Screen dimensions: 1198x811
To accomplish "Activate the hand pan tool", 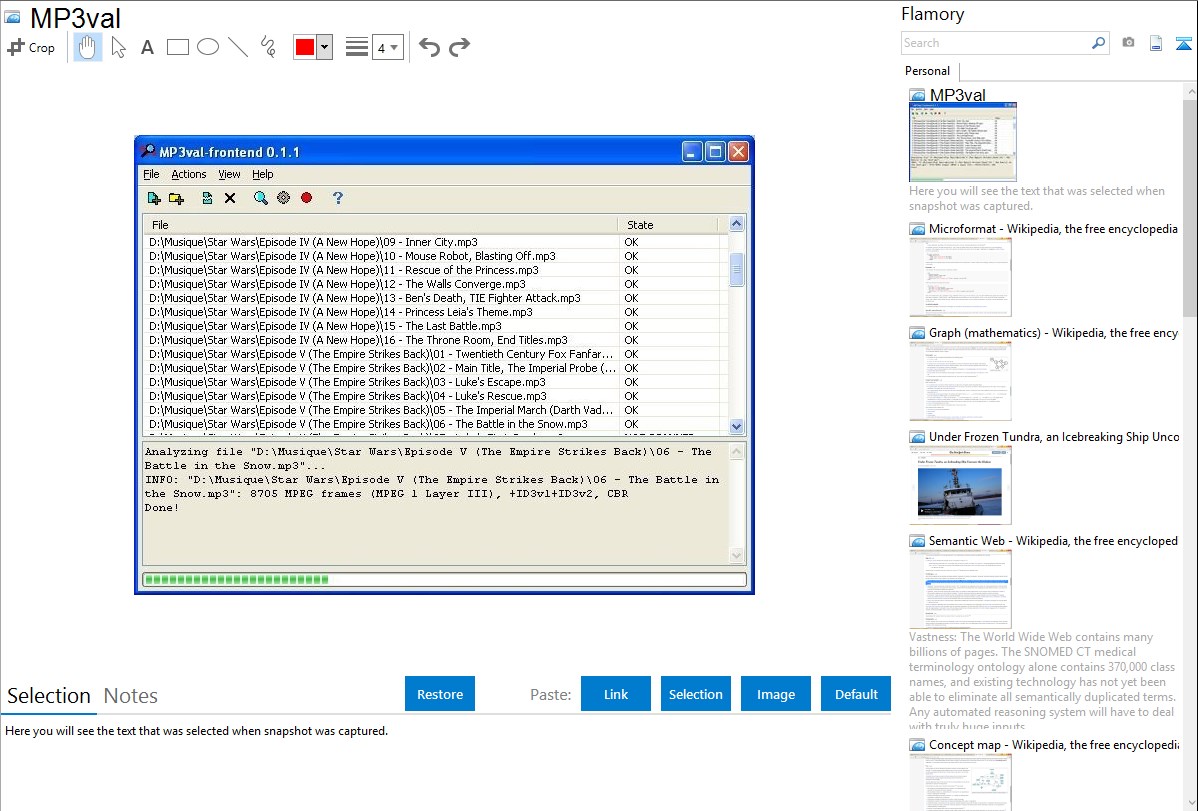I will (x=87, y=47).
